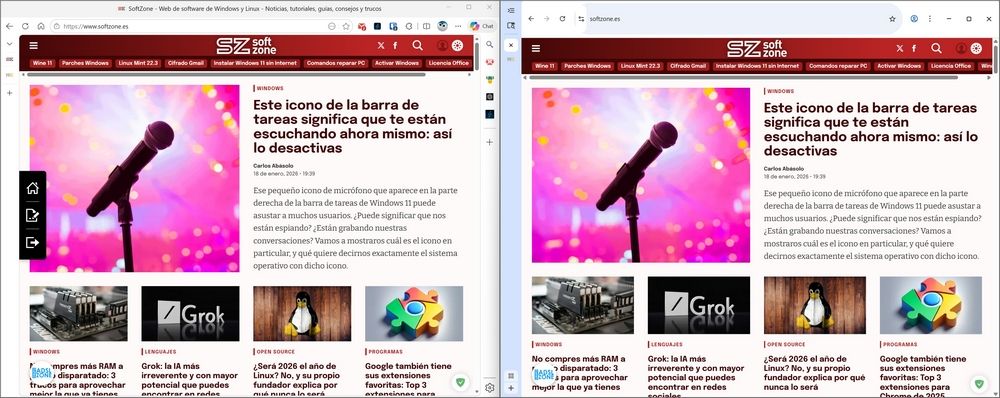Viewport: 1000px width, 398px height.
Task: Reload the page in the left Edge window
Action: click(25, 26)
